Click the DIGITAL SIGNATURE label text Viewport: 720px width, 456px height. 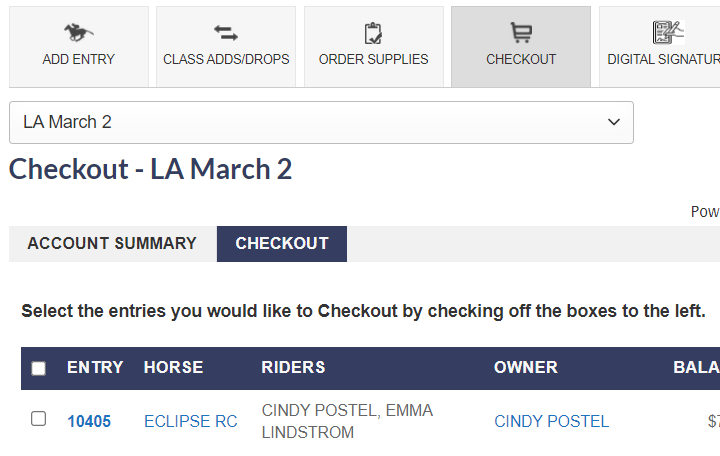point(664,59)
